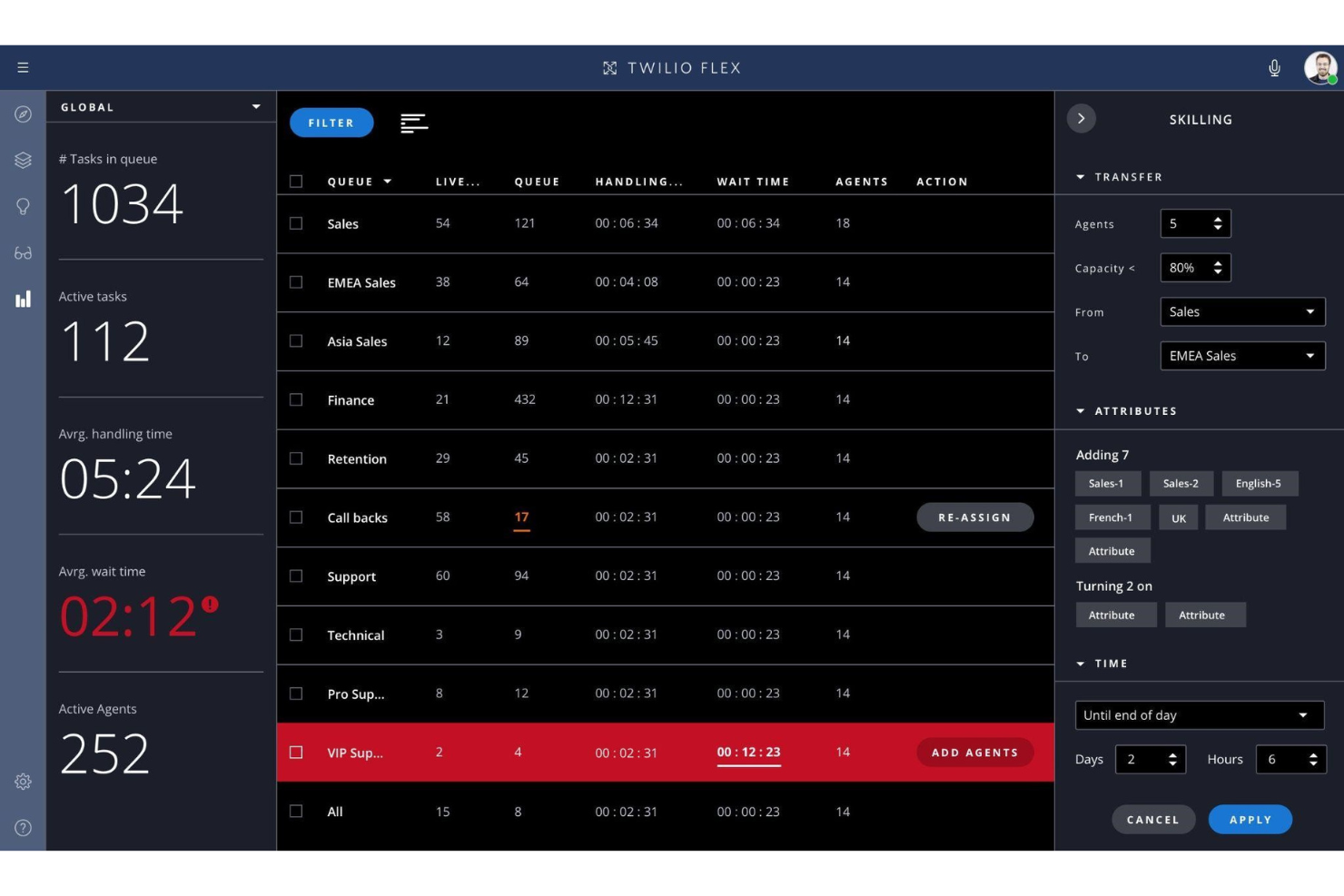Open the settings gear icon in sidebar
Image resolution: width=1344 pixels, height=896 pixels.
point(23,781)
